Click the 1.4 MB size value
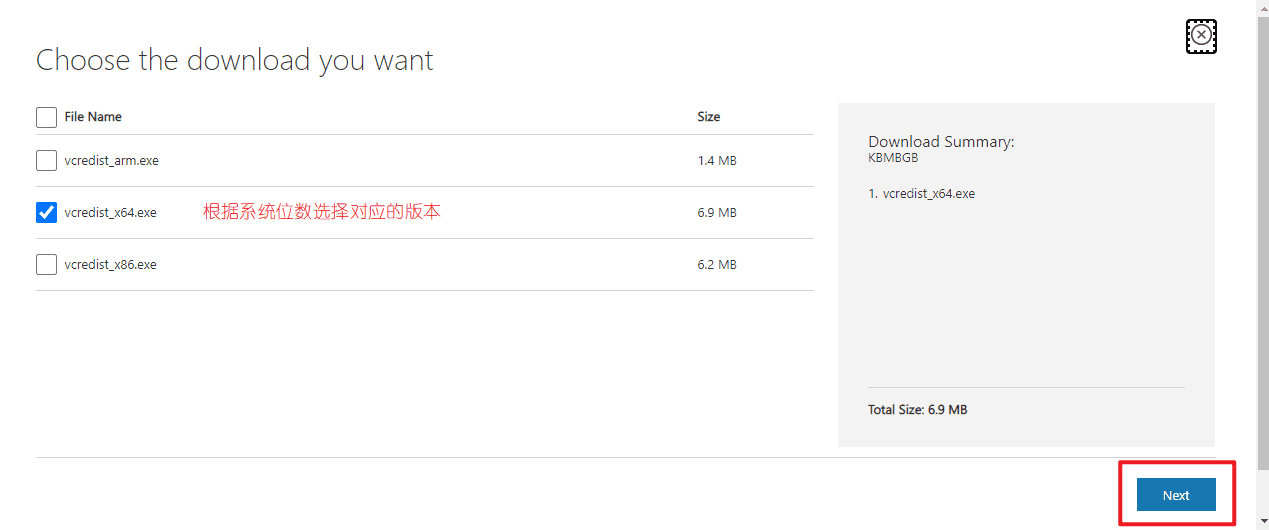 pyautogui.click(x=717, y=160)
